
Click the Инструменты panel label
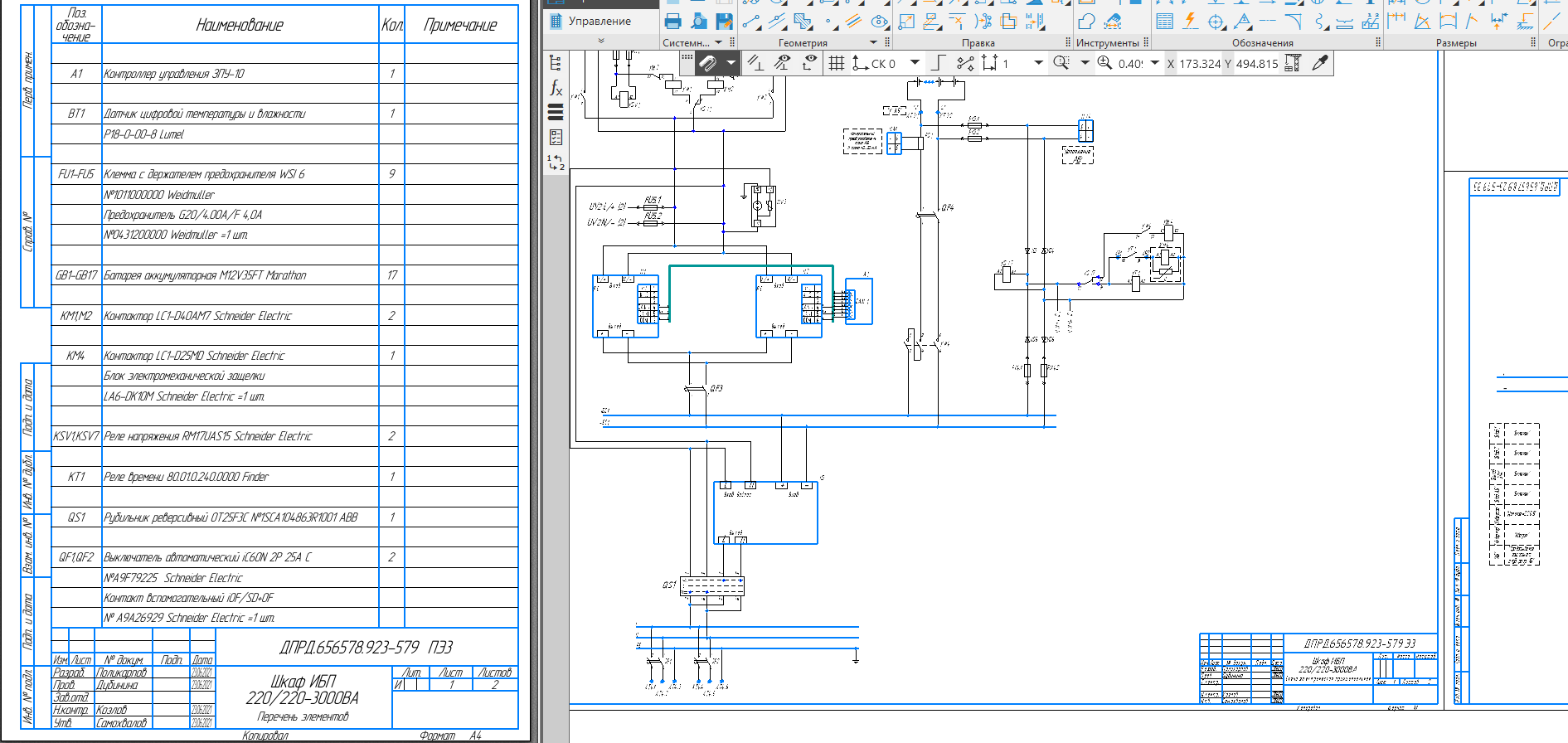pyautogui.click(x=1107, y=43)
